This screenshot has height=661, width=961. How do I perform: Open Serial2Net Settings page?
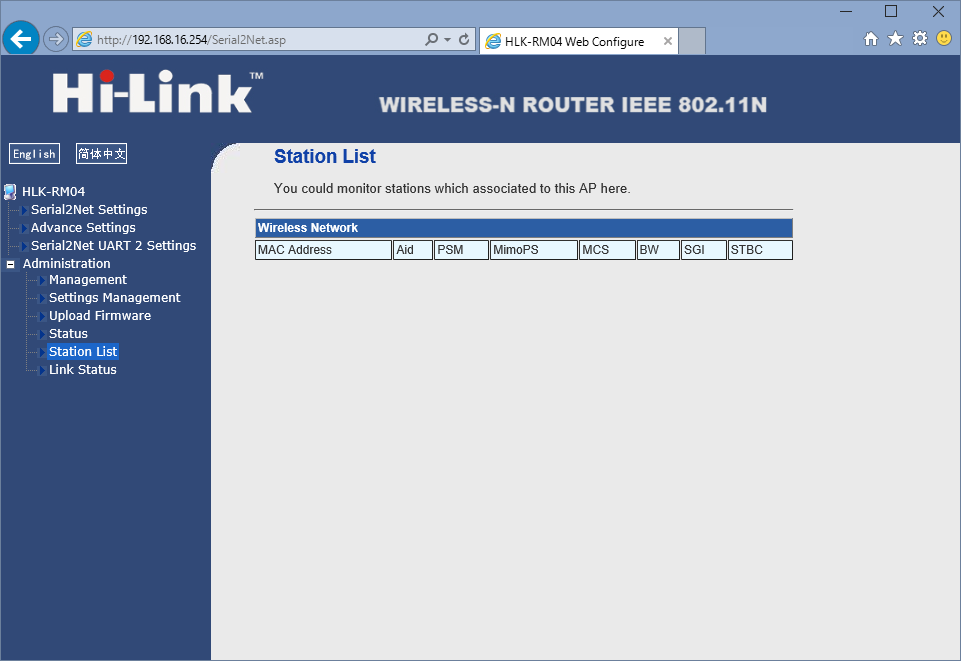pyautogui.click(x=89, y=210)
